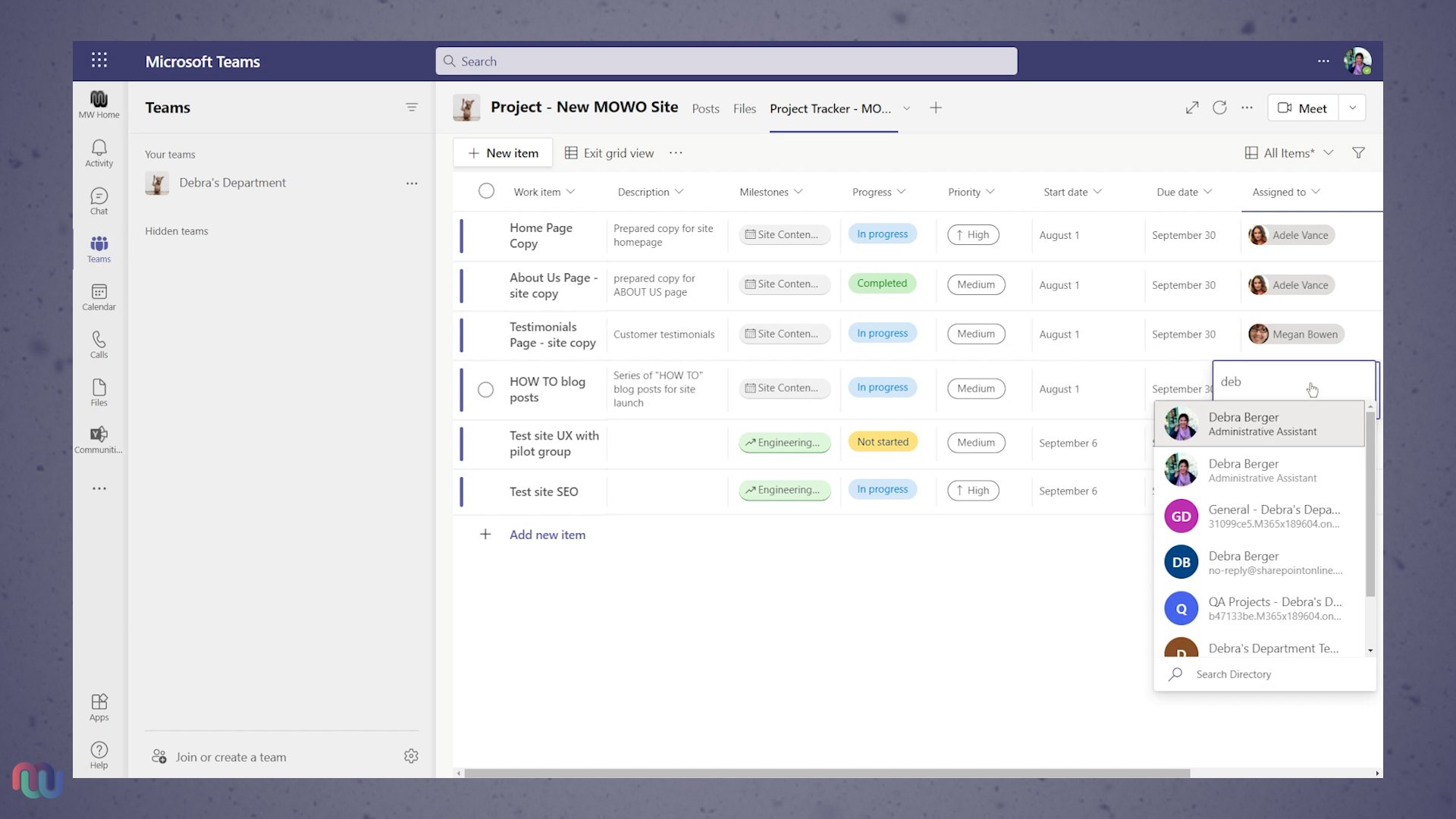
Task: Open the Calls phone icon
Action: click(x=99, y=345)
